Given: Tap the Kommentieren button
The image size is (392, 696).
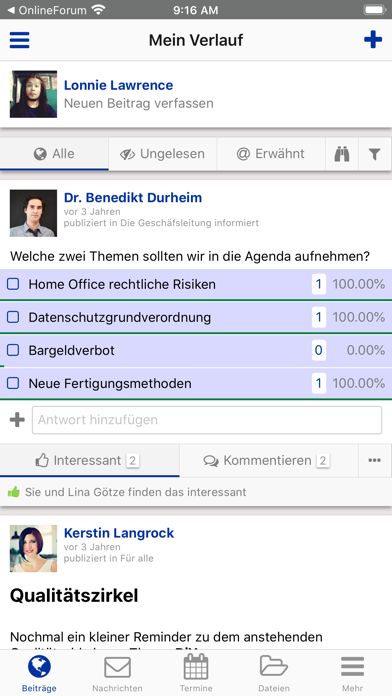Looking at the screenshot, I should [269, 460].
